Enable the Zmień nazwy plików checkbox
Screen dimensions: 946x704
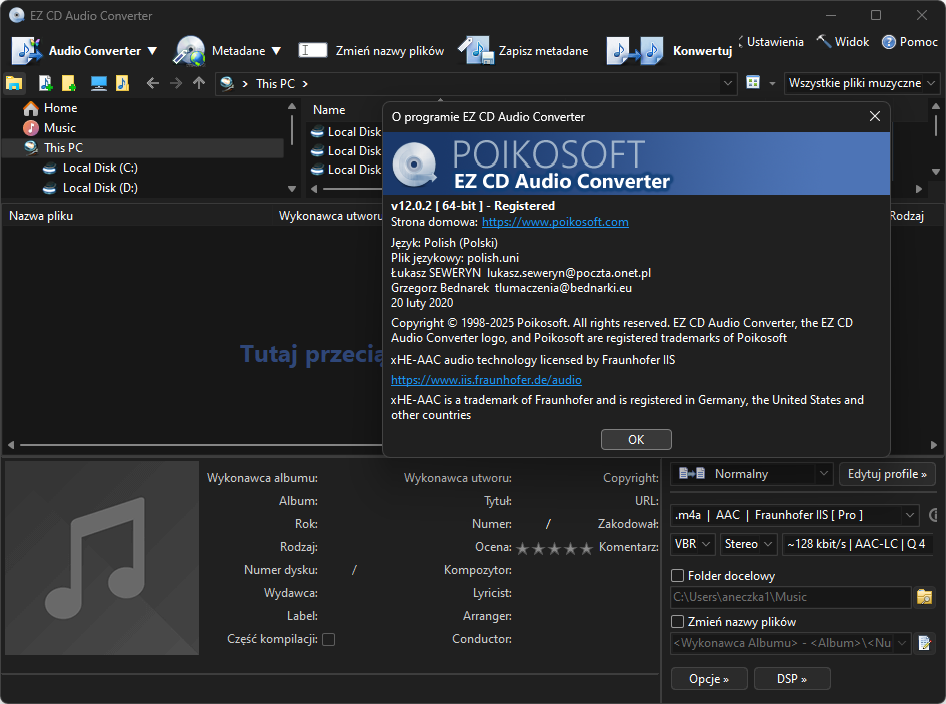[678, 621]
